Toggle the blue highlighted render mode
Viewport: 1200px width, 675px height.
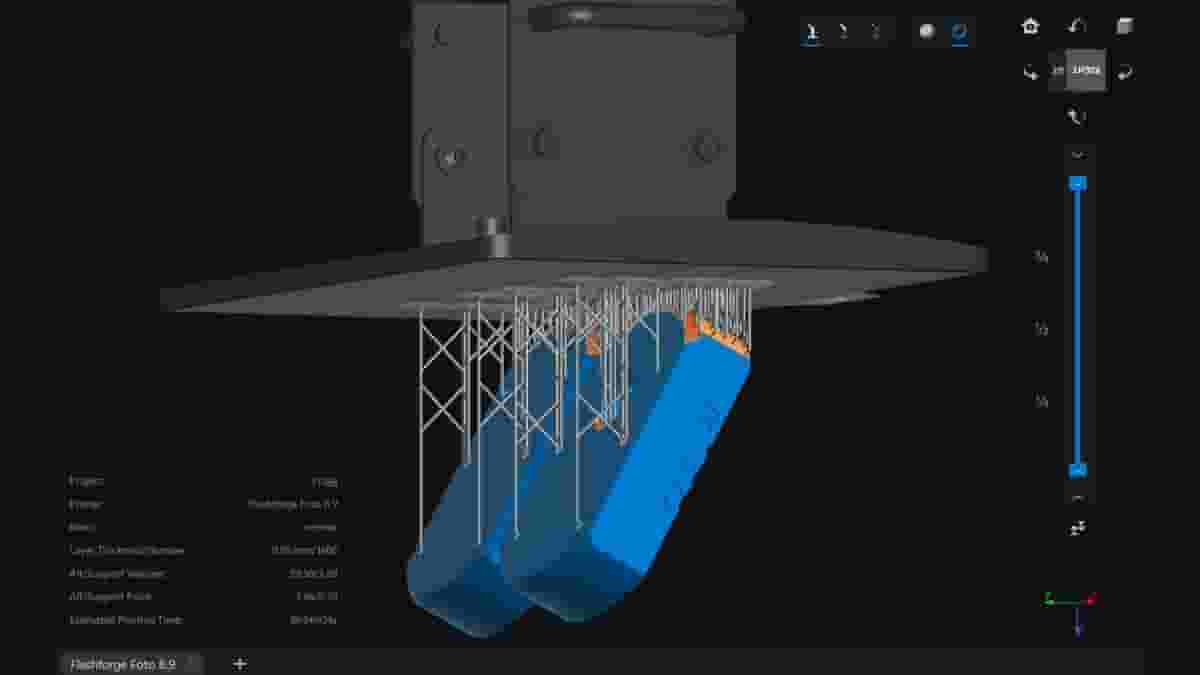point(959,31)
